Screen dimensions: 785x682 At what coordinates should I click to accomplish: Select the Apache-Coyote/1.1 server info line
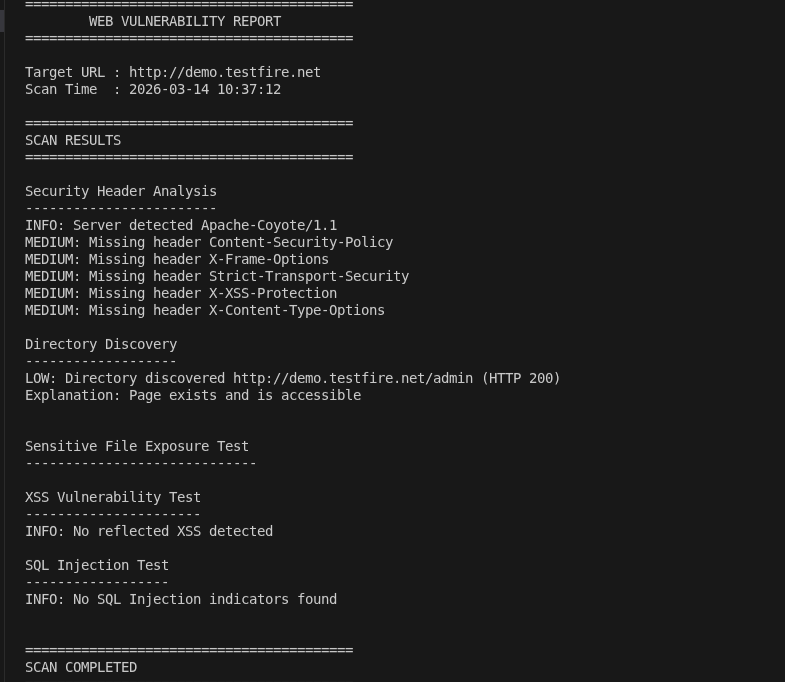(180, 225)
